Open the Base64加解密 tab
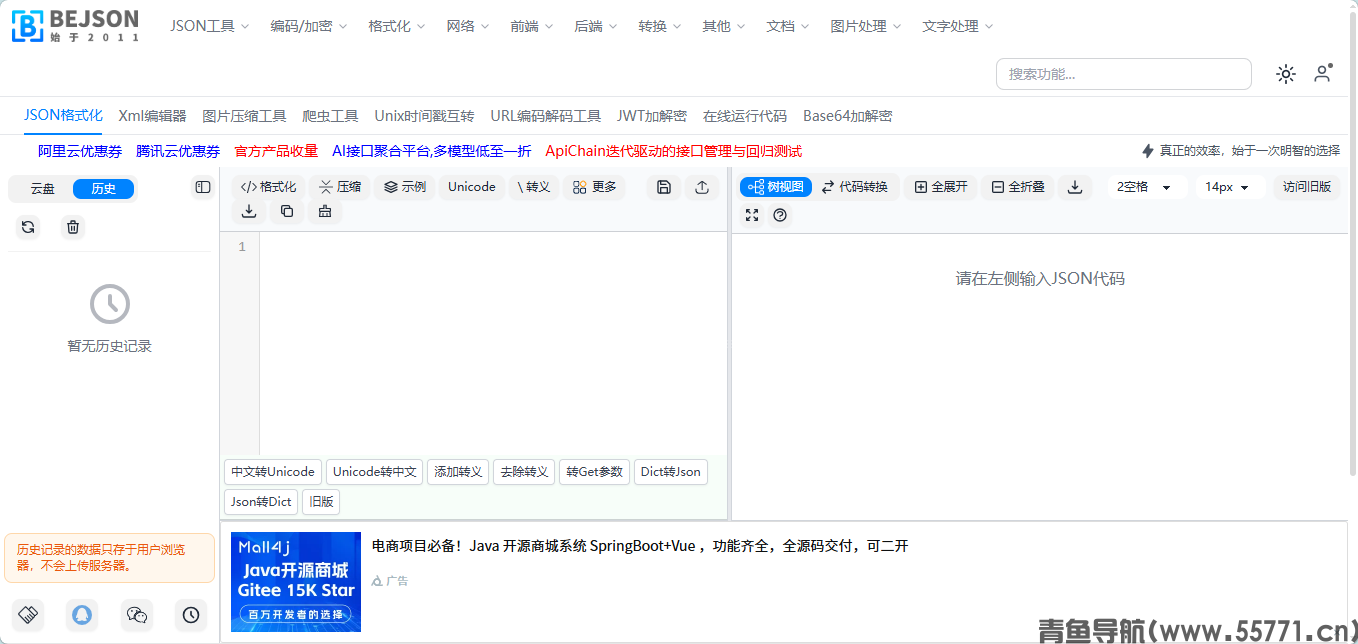The height and width of the screenshot is (644, 1358). click(x=848, y=116)
